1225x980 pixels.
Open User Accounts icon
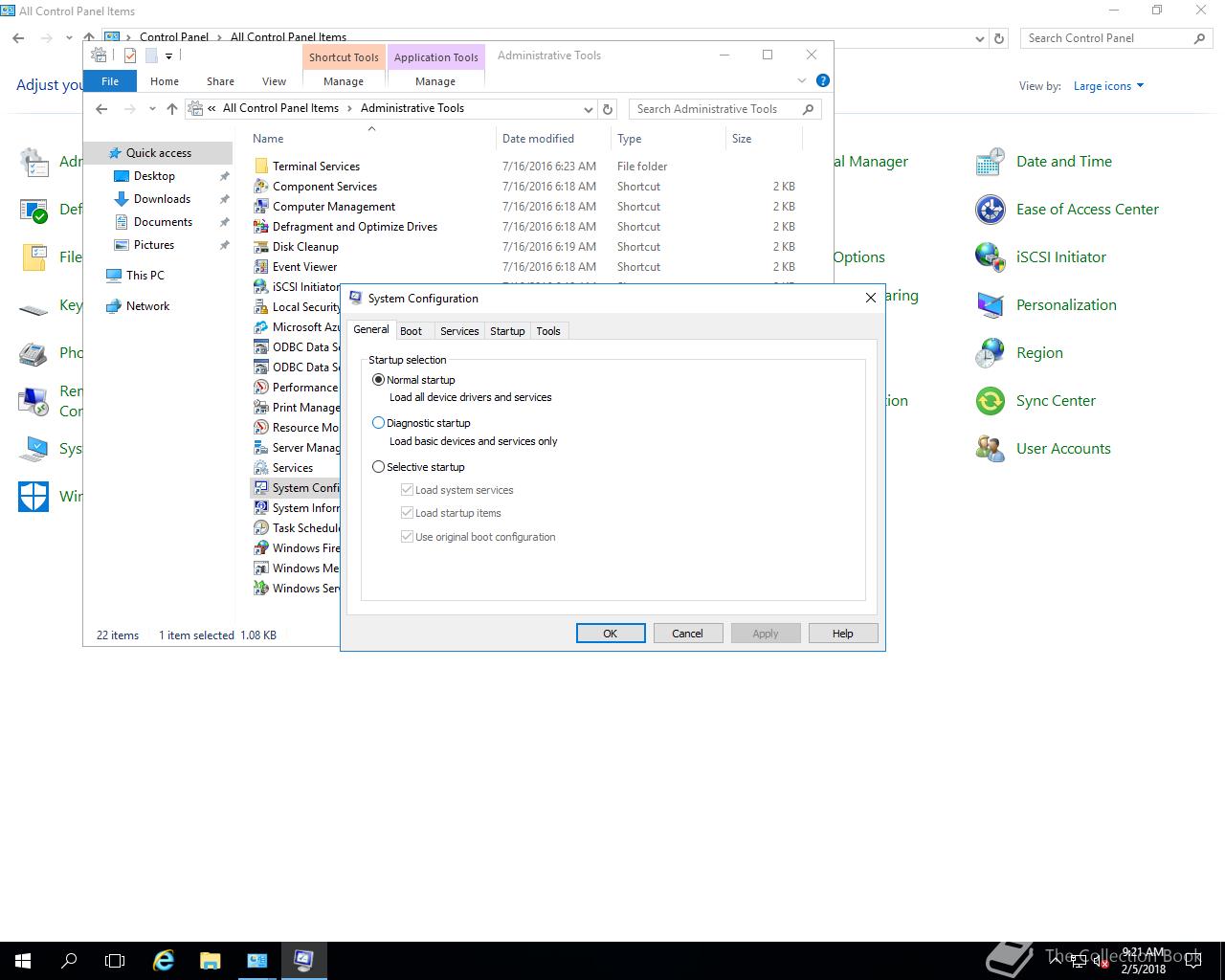pos(991,449)
